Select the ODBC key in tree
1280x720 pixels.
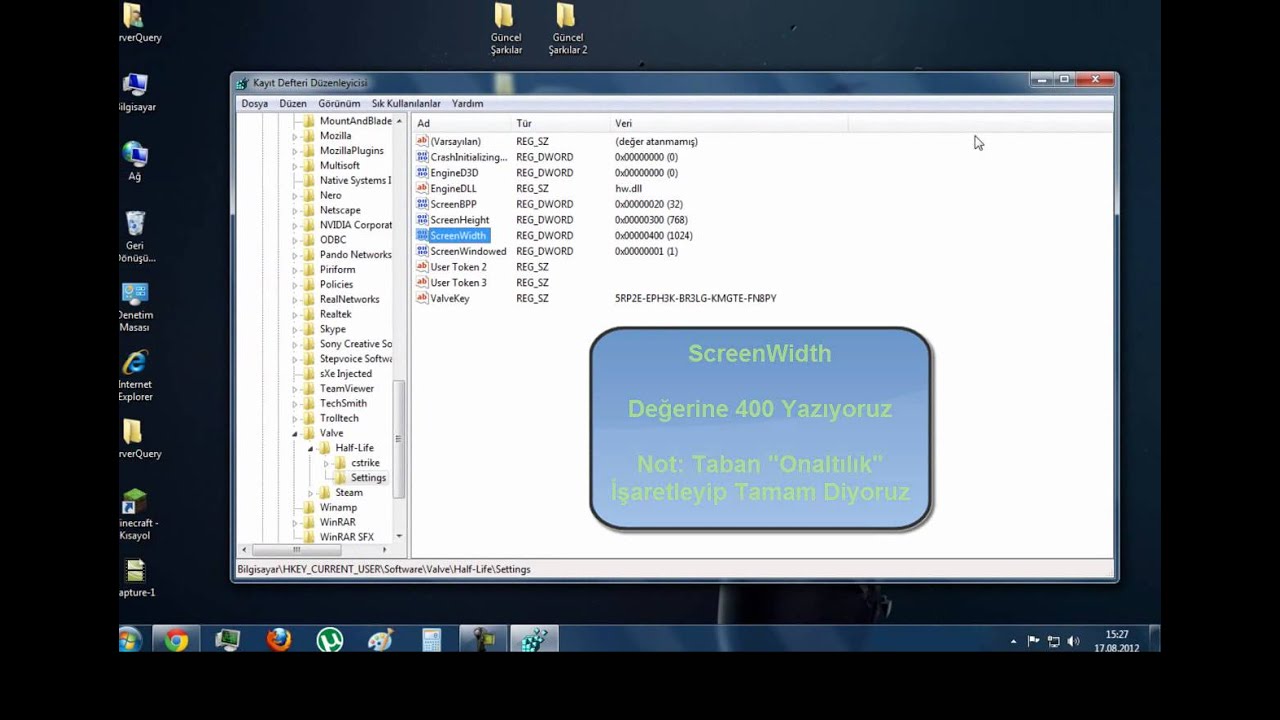coord(333,240)
